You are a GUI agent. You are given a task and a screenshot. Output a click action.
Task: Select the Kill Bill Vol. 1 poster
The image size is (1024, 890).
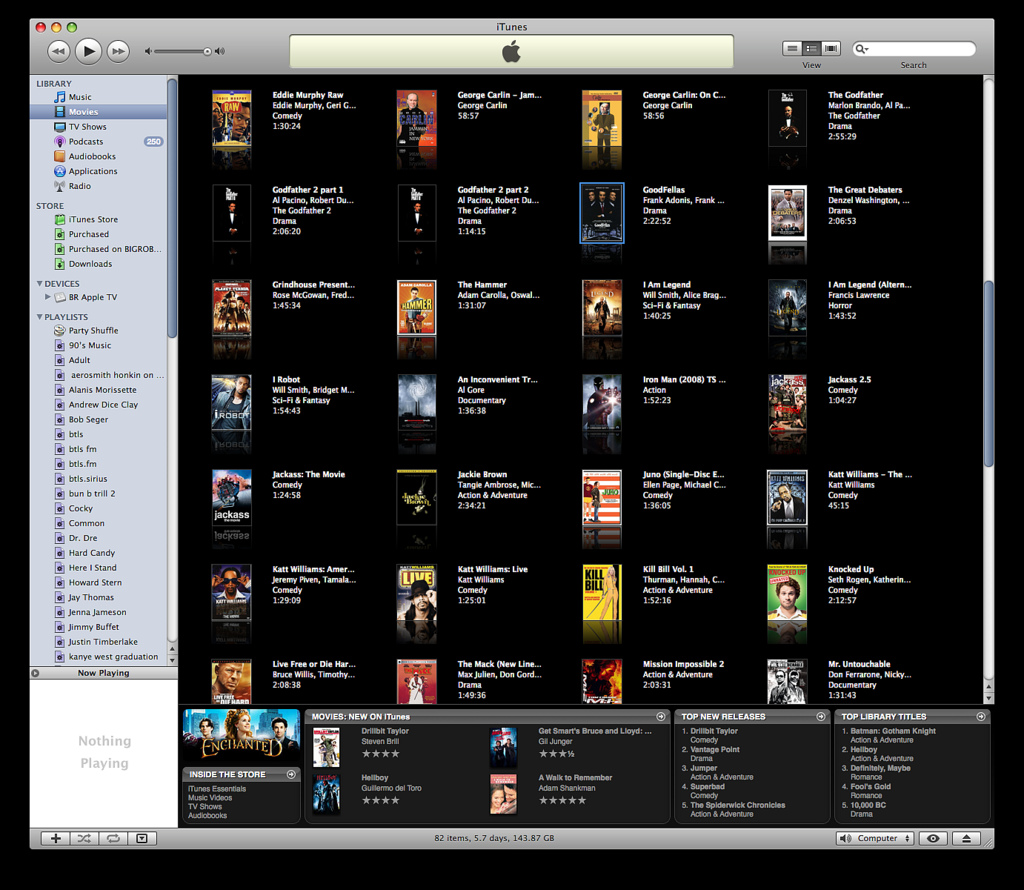pyautogui.click(x=602, y=592)
